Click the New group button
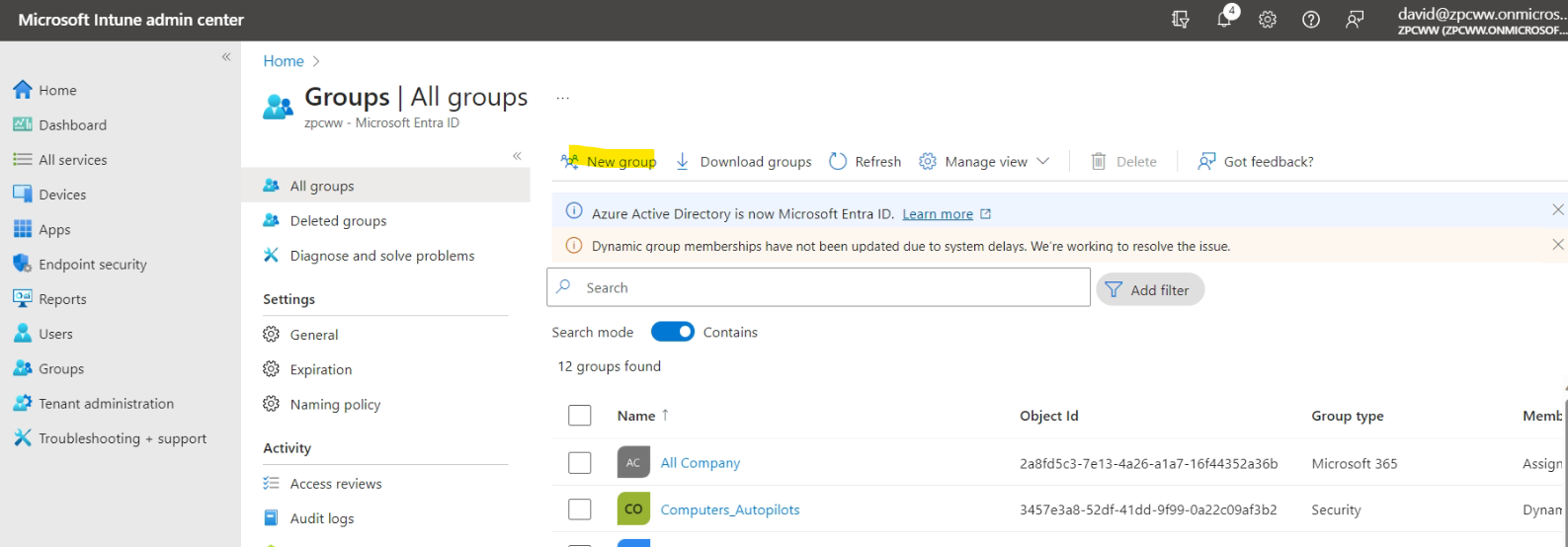 610,162
